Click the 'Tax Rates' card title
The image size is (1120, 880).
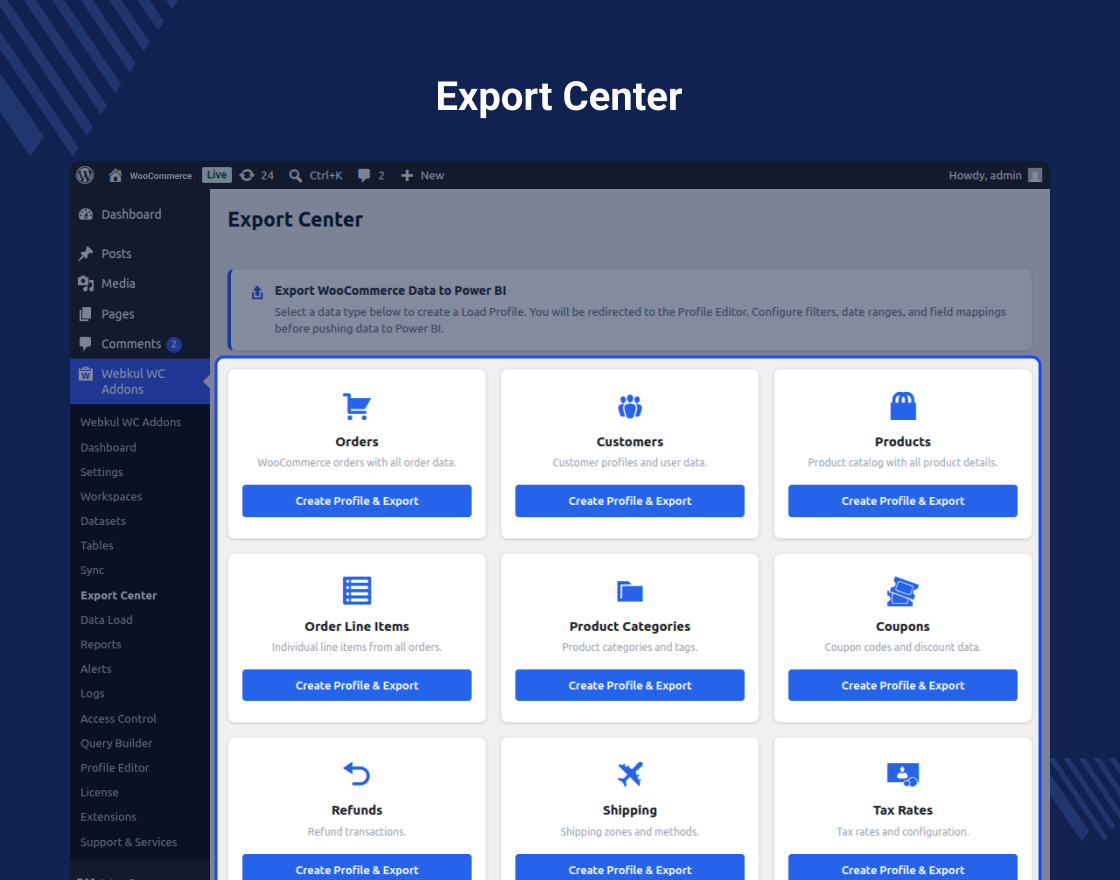pyautogui.click(x=903, y=810)
